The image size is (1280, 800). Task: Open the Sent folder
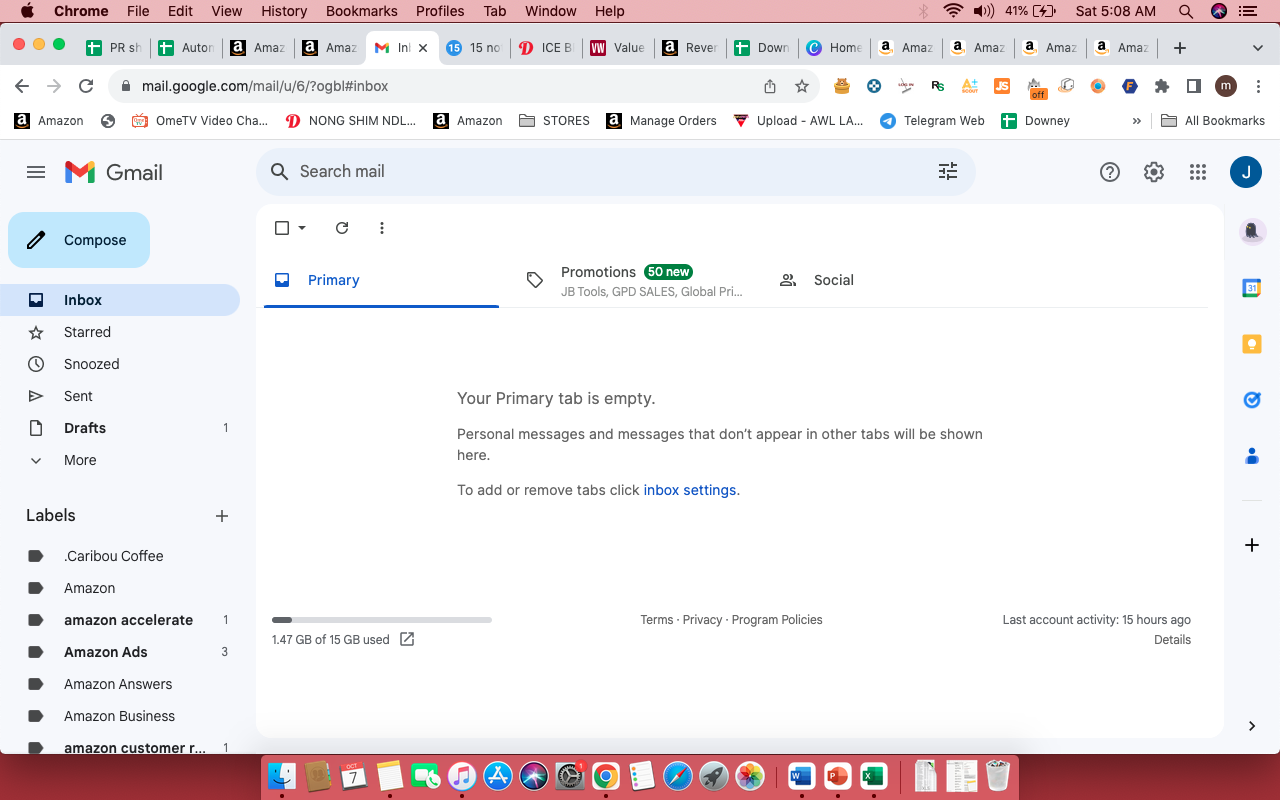pyautogui.click(x=120, y=396)
